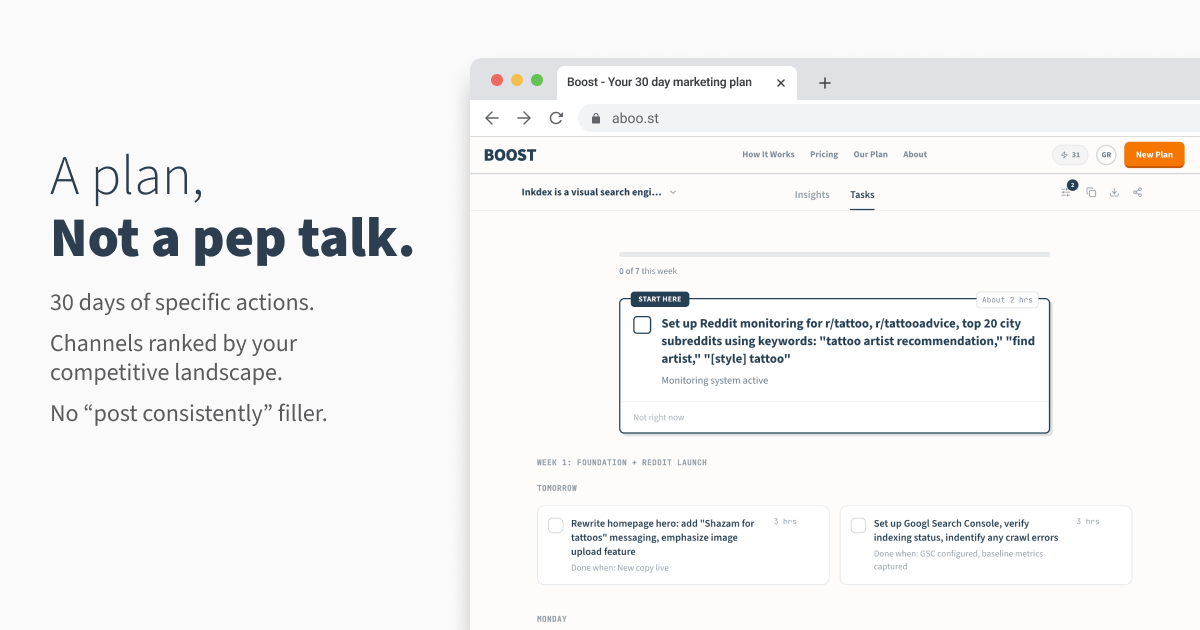1200x630 pixels.
Task: Share the plan via share icon
Action: point(1137,192)
